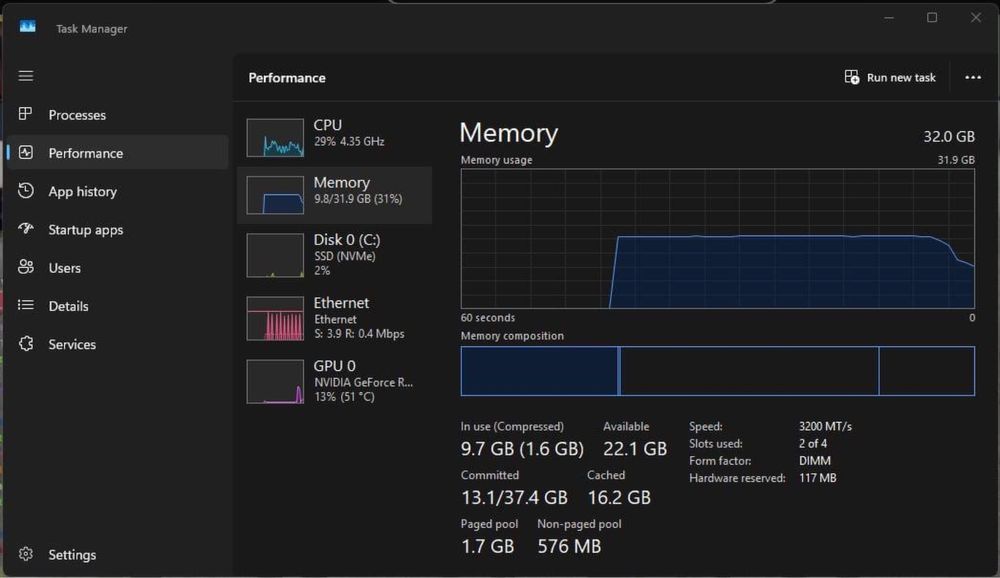Click the Settings gear icon
The width and height of the screenshot is (1000, 578).
26,554
